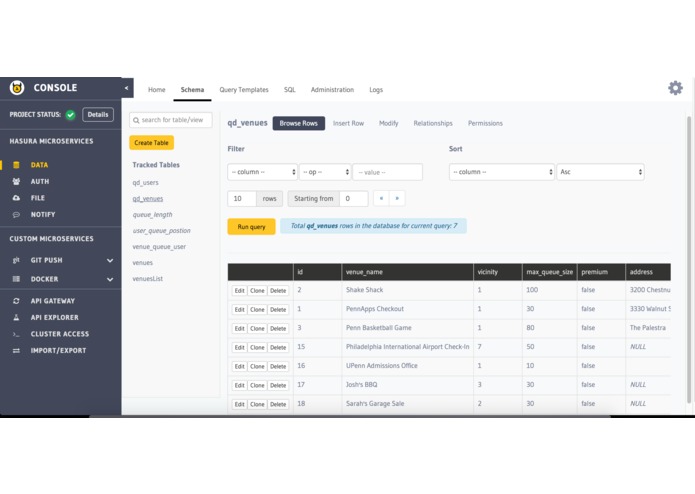Click the Philadelphia International Airport Check-In cell
This screenshot has height=494, width=695.
click(x=407, y=347)
